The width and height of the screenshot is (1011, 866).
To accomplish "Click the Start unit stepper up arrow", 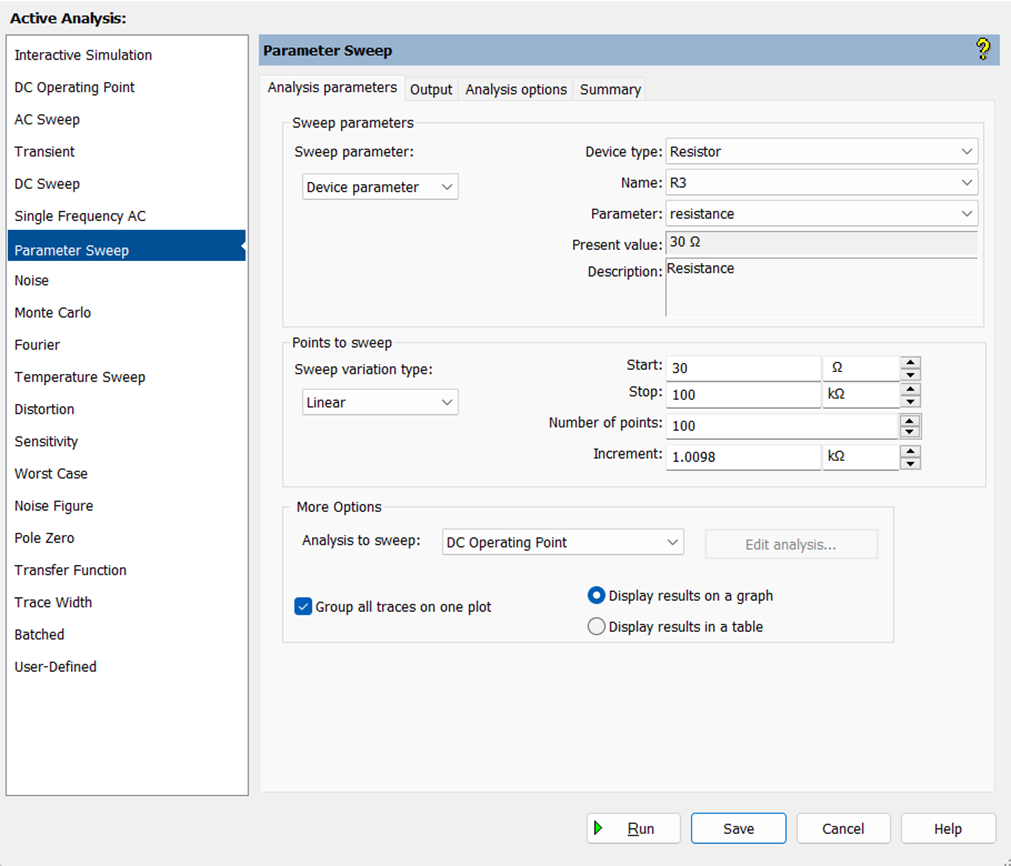I will [910, 361].
